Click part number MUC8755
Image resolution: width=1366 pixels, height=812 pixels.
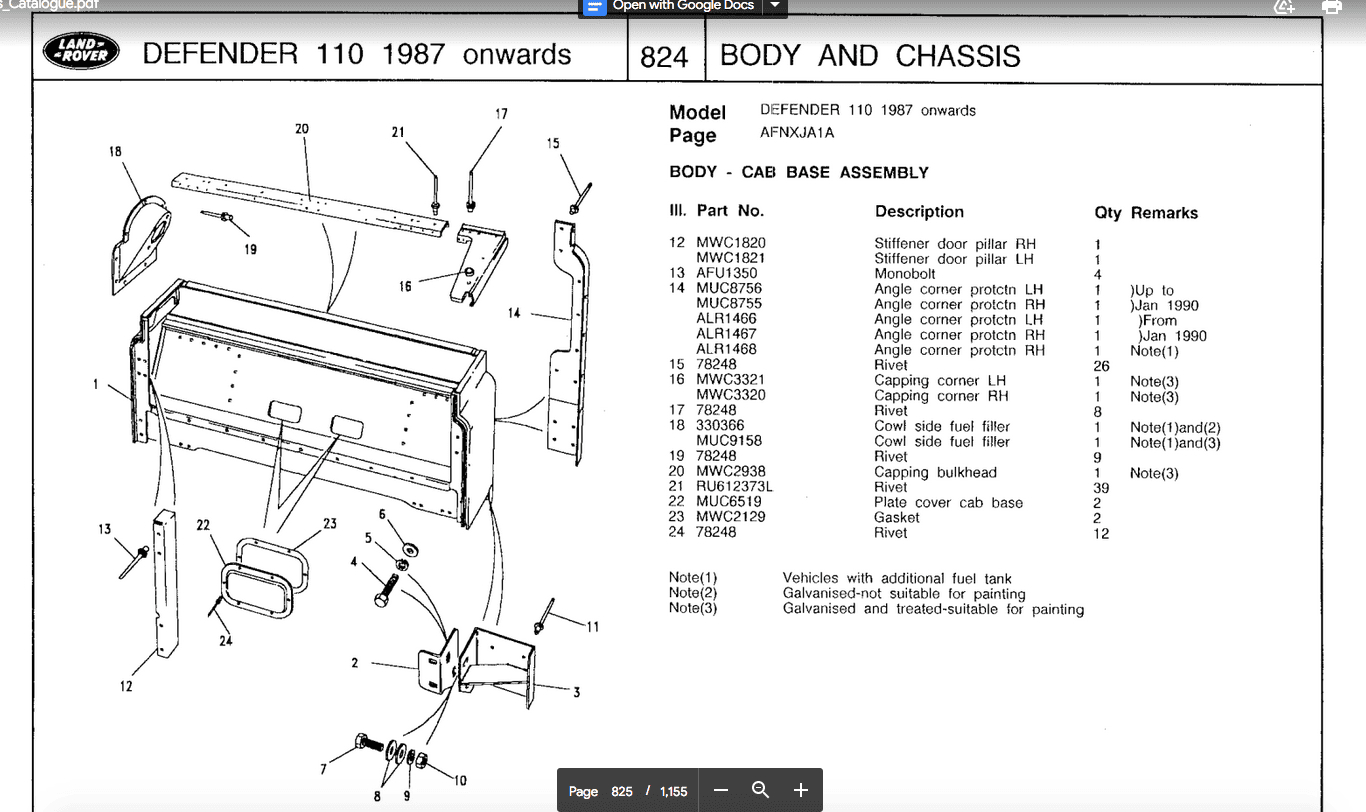pos(729,303)
